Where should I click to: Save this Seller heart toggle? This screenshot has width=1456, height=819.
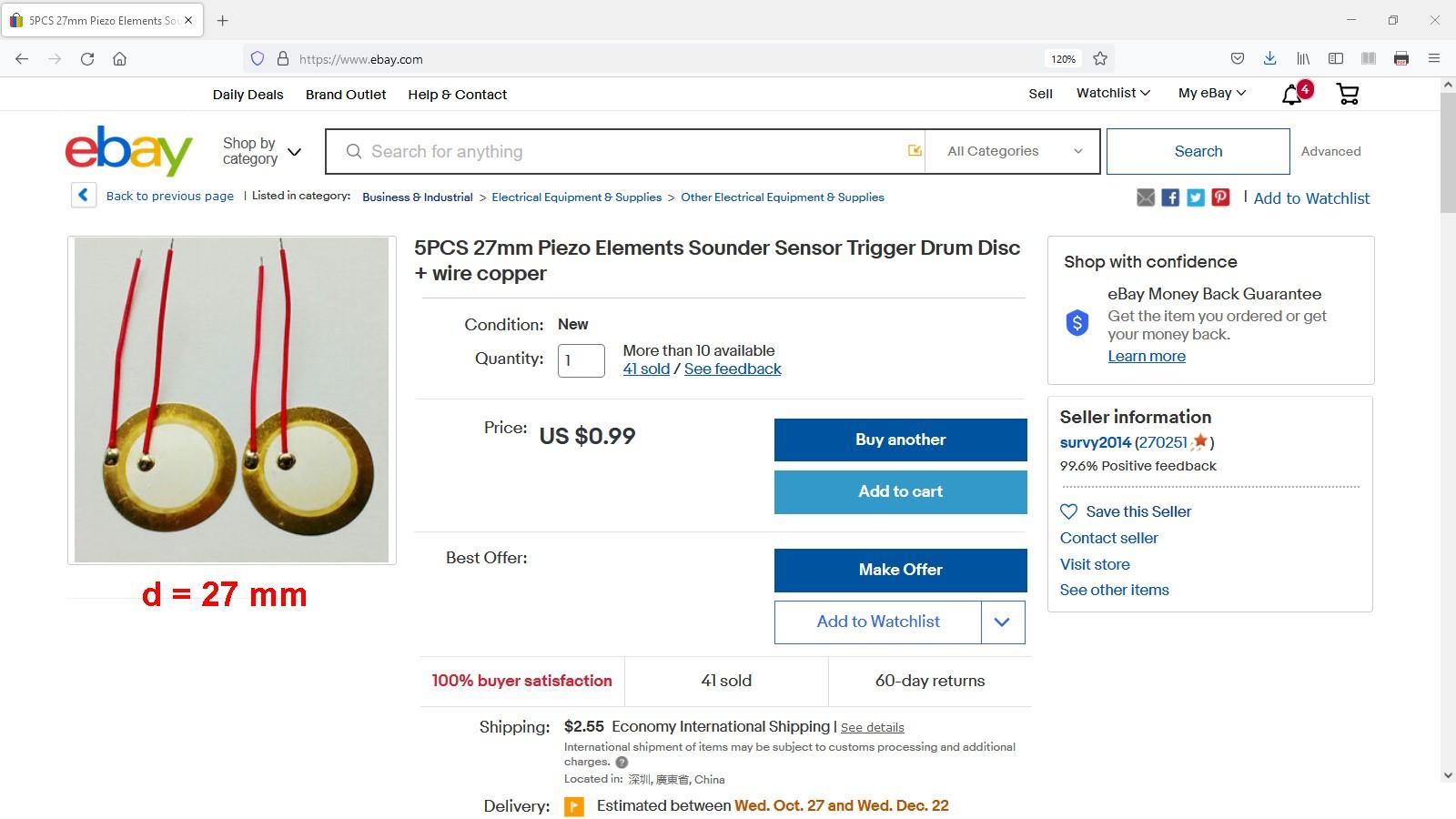[x=1069, y=511]
